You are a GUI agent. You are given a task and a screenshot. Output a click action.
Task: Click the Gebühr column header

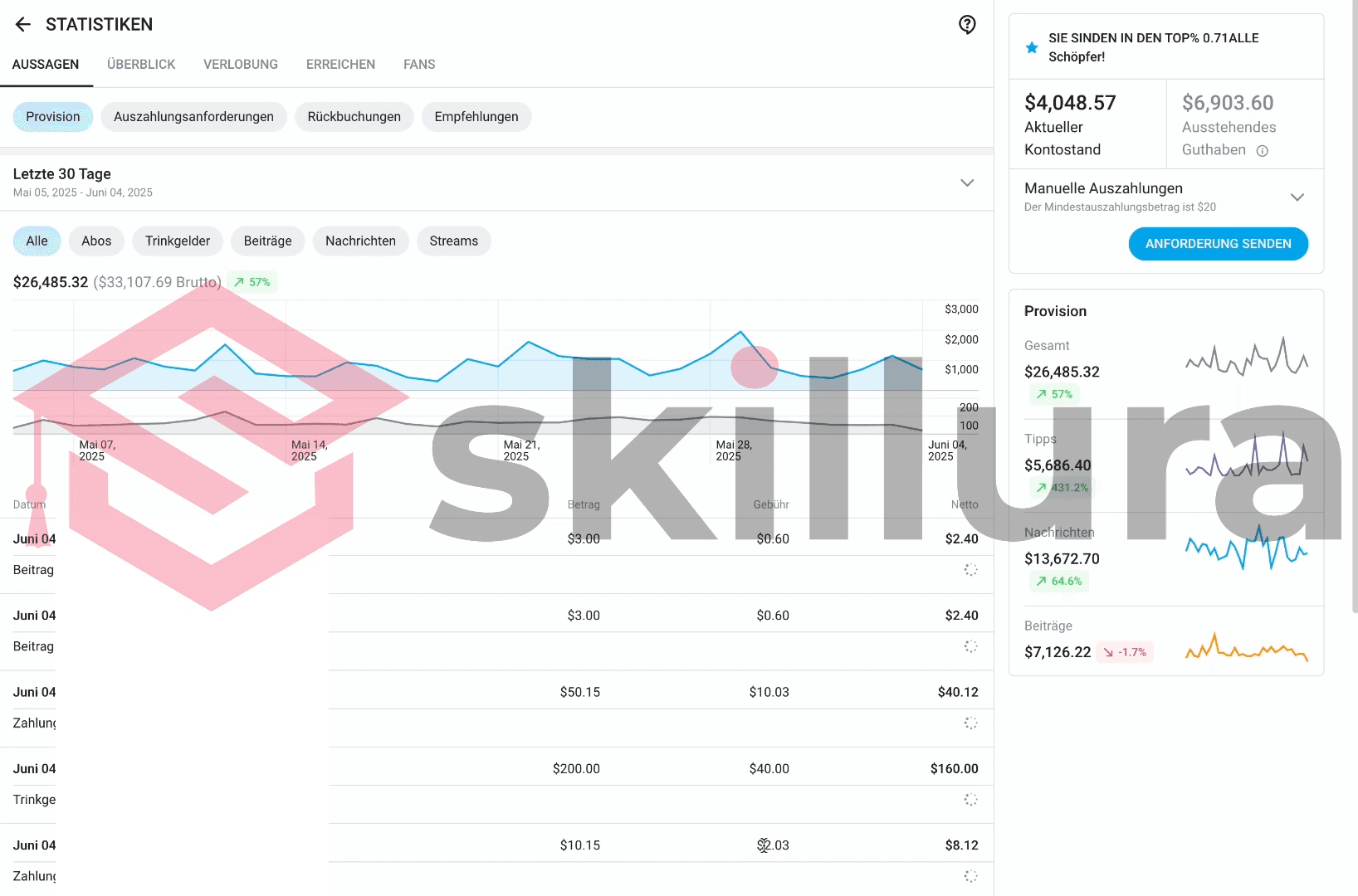771,504
